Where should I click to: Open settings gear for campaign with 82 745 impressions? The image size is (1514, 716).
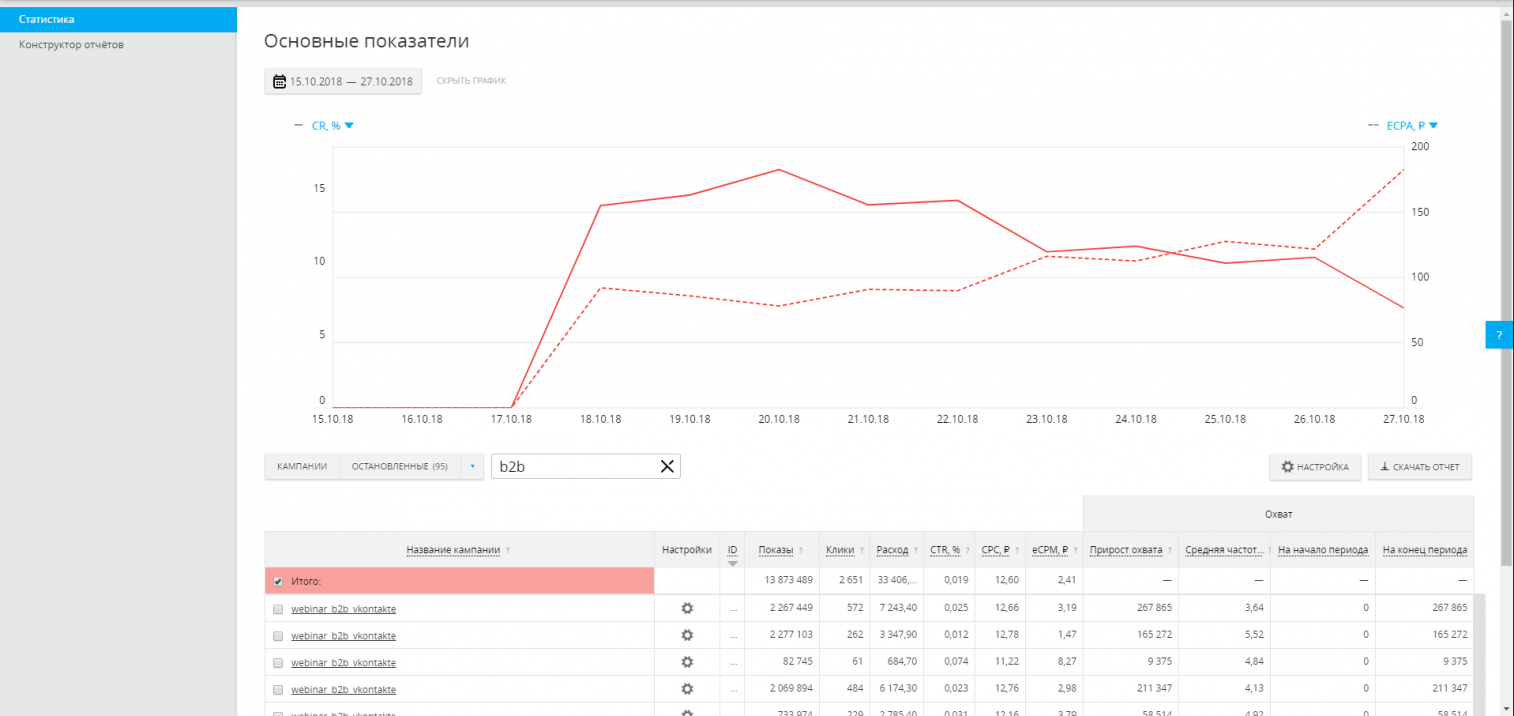pyautogui.click(x=687, y=662)
